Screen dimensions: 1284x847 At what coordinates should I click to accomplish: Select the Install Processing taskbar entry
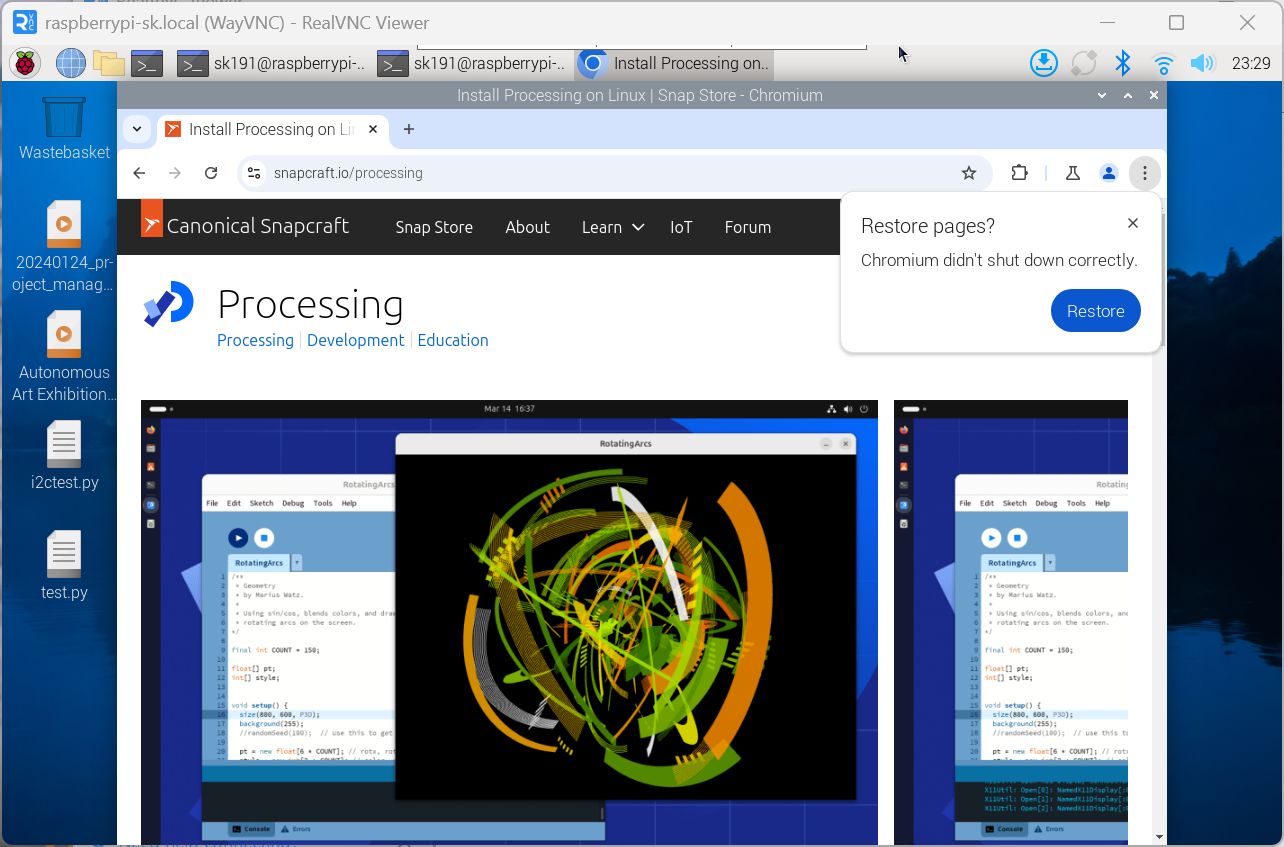(673, 63)
